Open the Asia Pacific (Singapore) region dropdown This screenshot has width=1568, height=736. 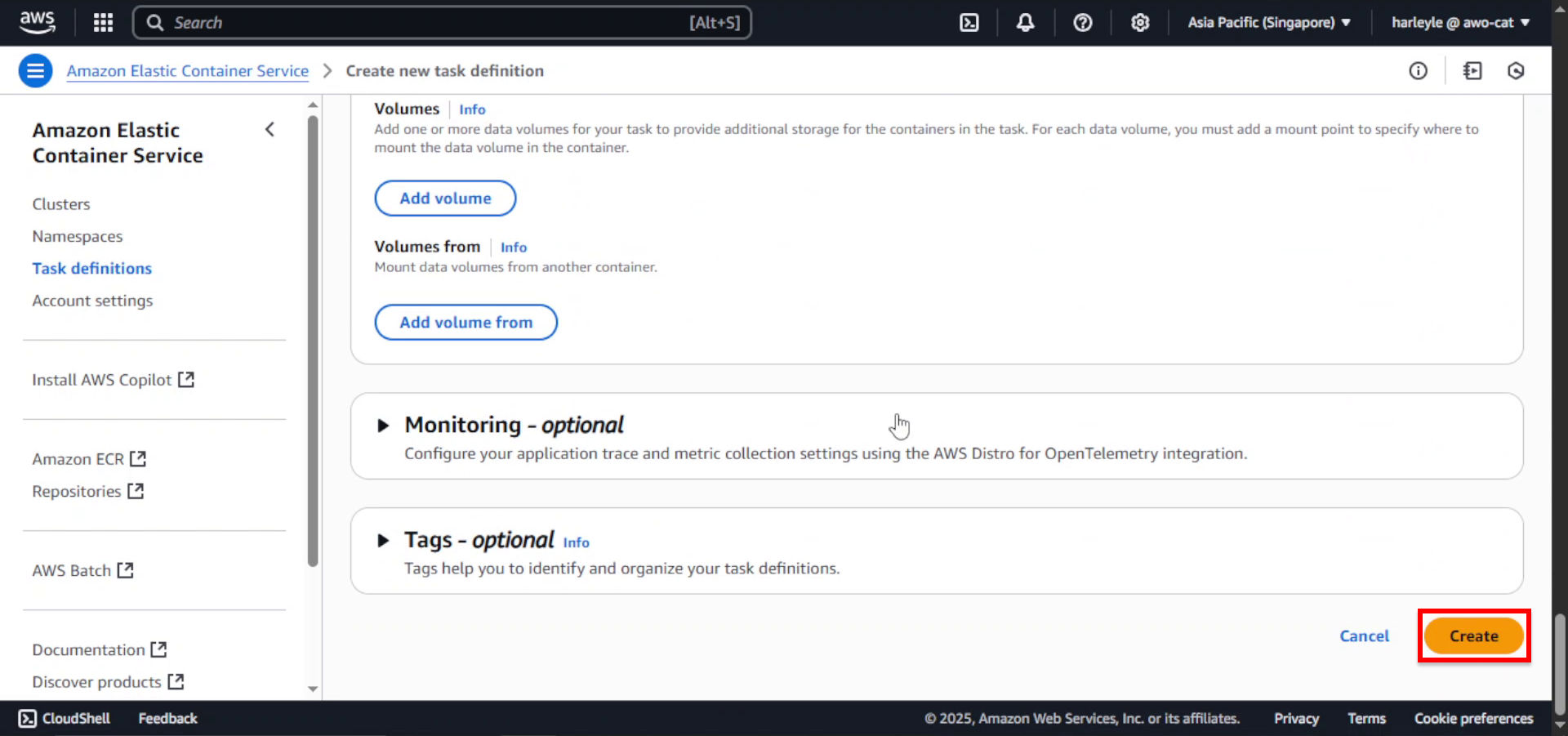click(x=1269, y=22)
